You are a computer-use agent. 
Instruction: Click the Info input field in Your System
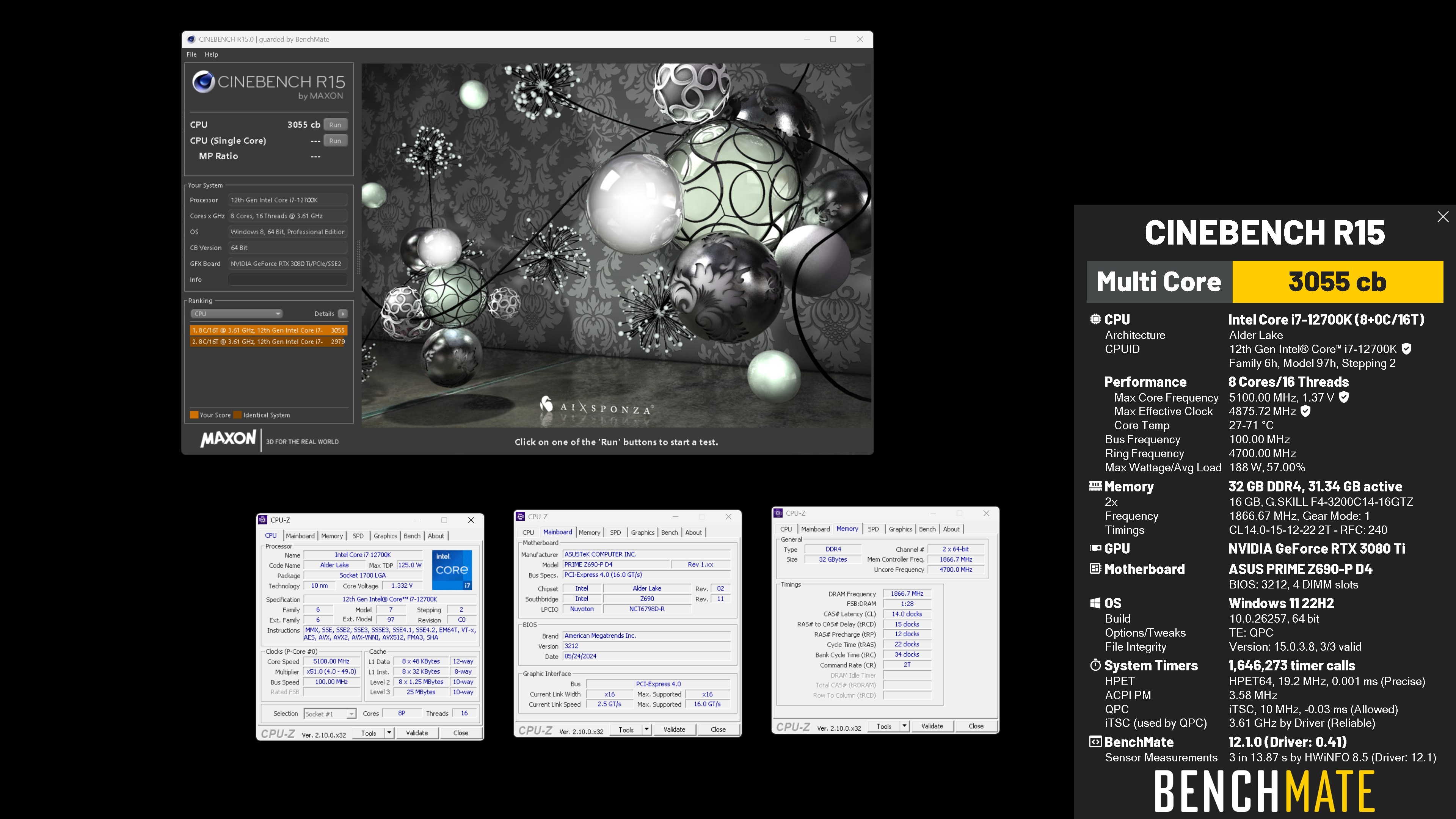click(x=288, y=280)
